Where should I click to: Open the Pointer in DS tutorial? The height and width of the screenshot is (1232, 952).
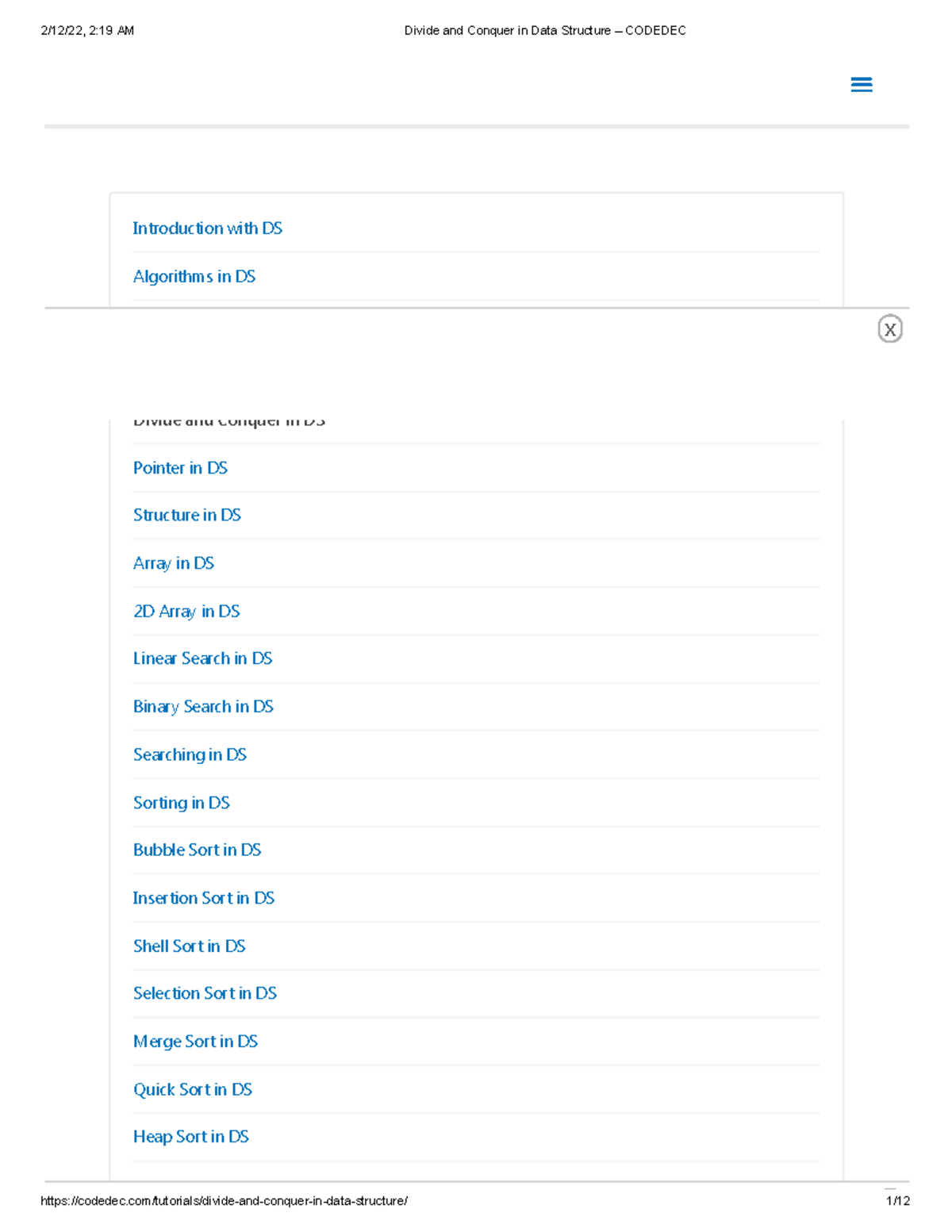click(x=180, y=468)
